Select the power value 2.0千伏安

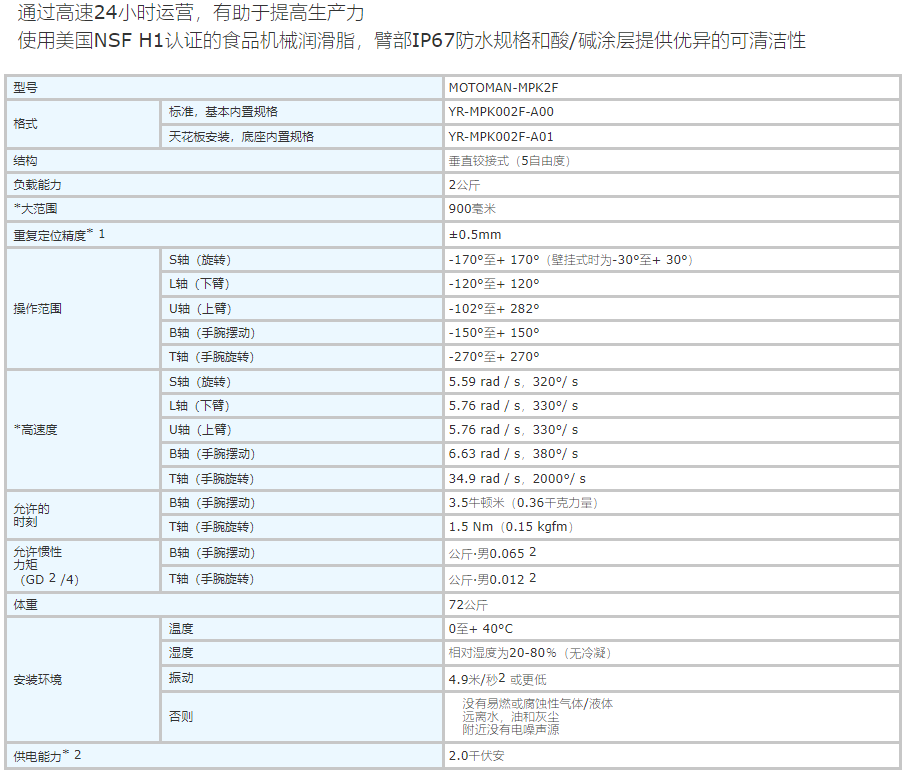click(x=476, y=756)
